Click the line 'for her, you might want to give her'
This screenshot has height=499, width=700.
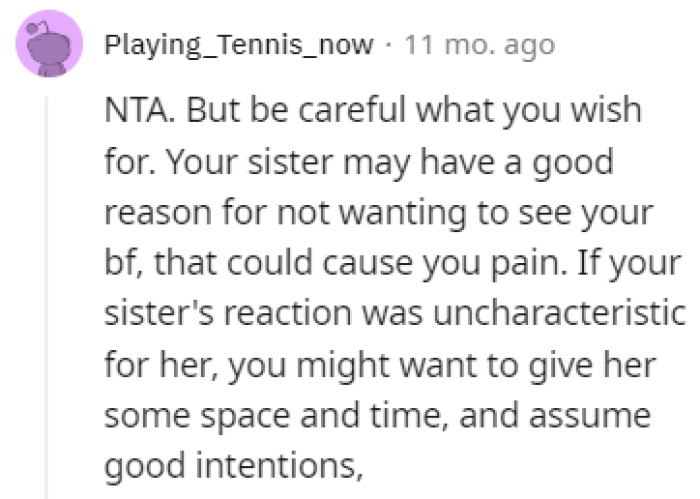[380, 366]
